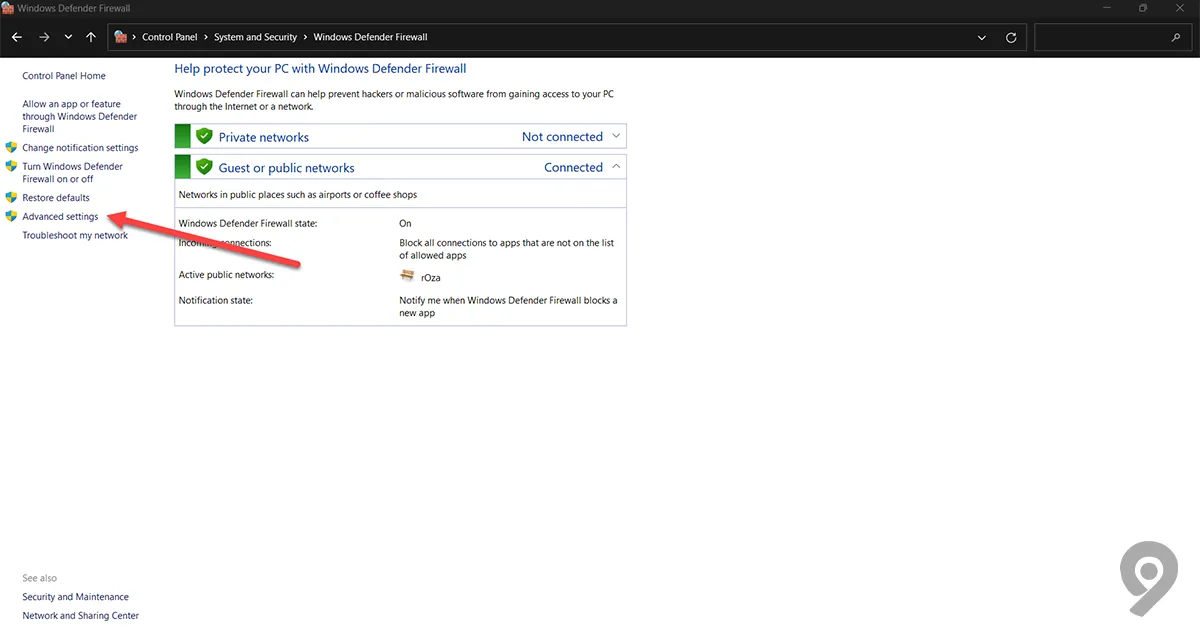Collapse the Guest or public networks section

click(x=616, y=167)
